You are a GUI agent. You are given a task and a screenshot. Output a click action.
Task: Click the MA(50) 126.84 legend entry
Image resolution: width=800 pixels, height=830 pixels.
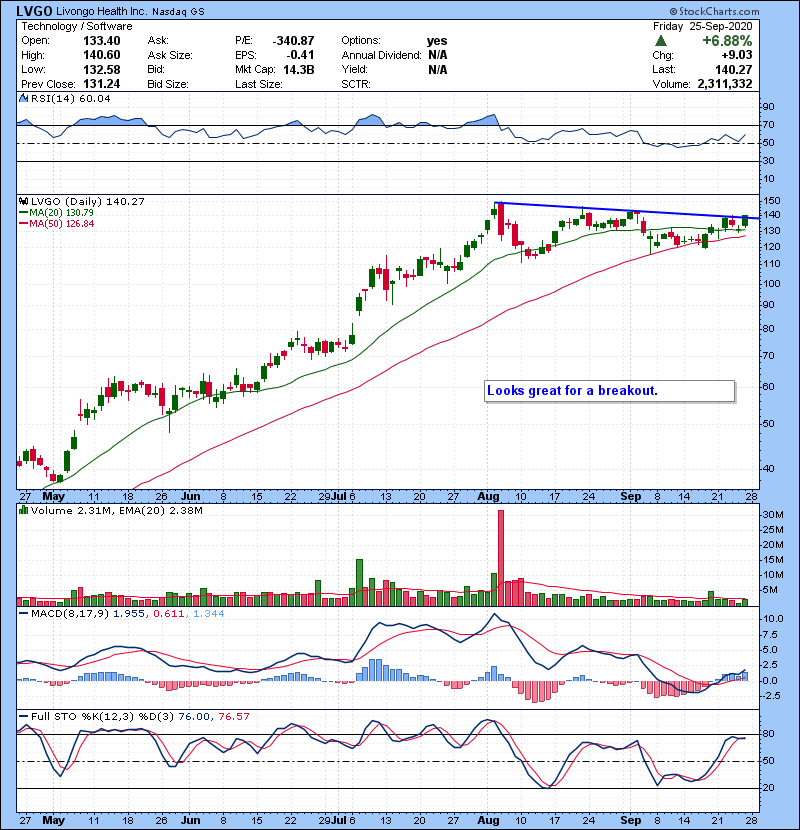pyautogui.click(x=57, y=223)
